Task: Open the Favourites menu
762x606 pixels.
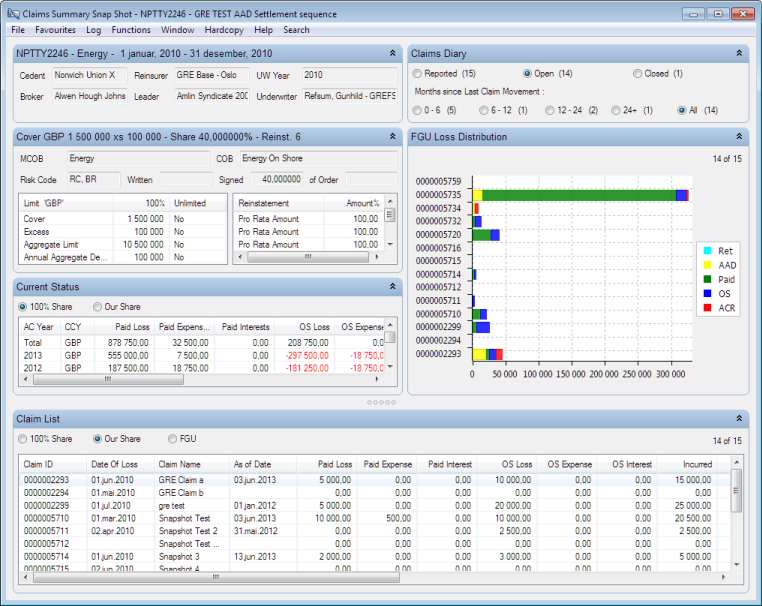Action: [x=55, y=30]
